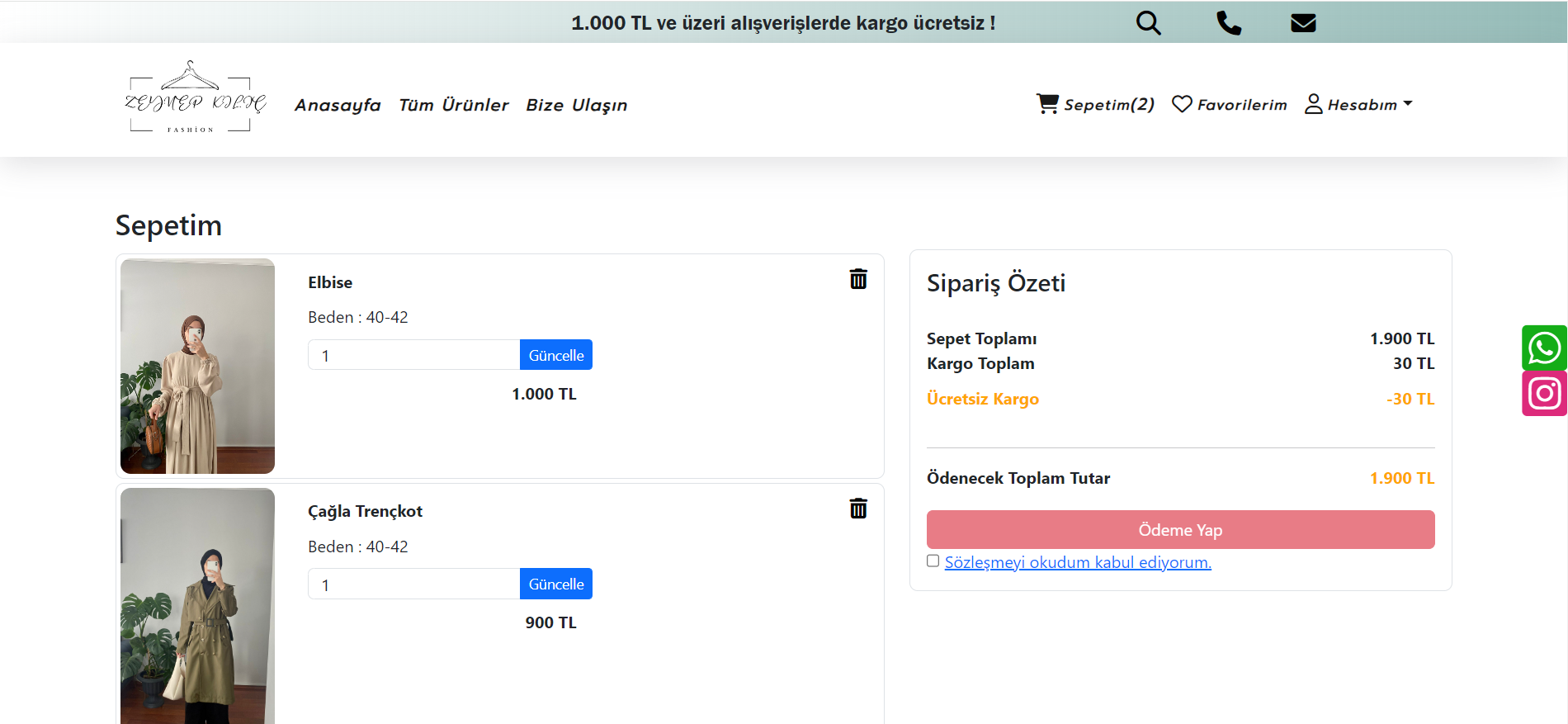Remove Çağla Trençkot using trash icon

click(x=858, y=509)
